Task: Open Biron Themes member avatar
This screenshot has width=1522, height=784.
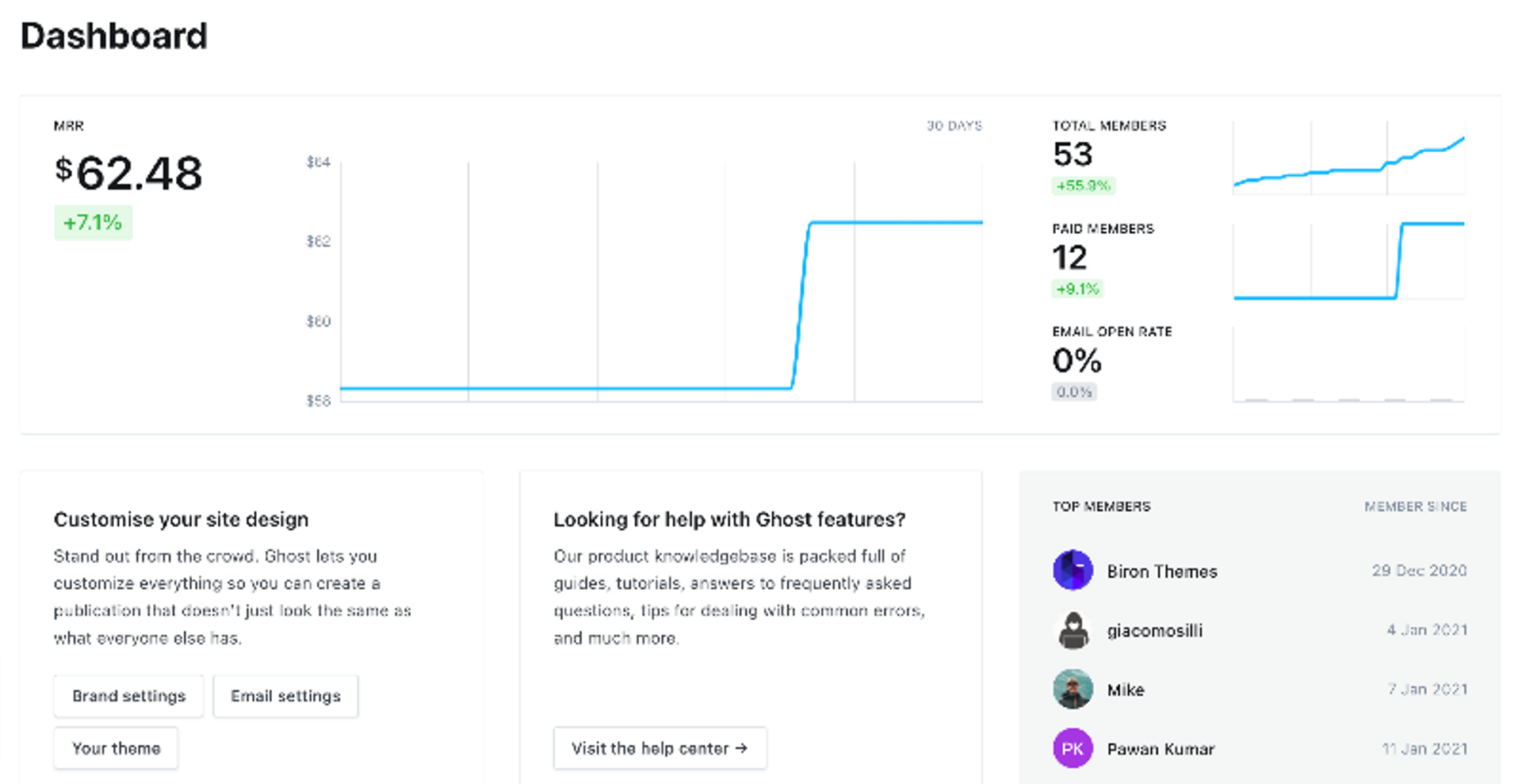Action: coord(1073,570)
